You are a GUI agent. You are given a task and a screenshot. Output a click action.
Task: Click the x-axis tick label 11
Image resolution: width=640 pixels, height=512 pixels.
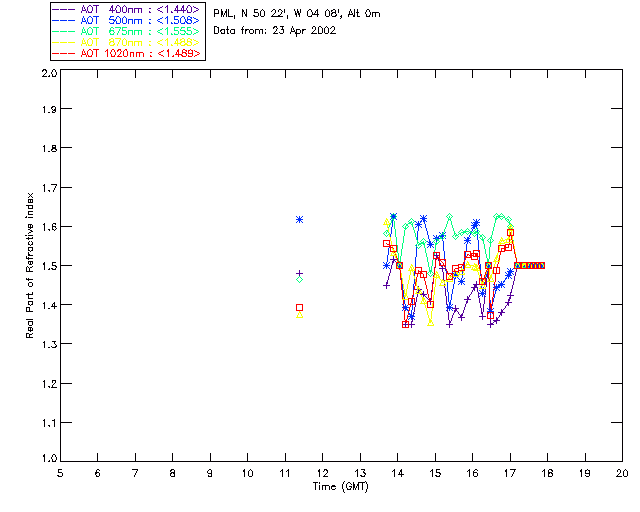(x=285, y=473)
